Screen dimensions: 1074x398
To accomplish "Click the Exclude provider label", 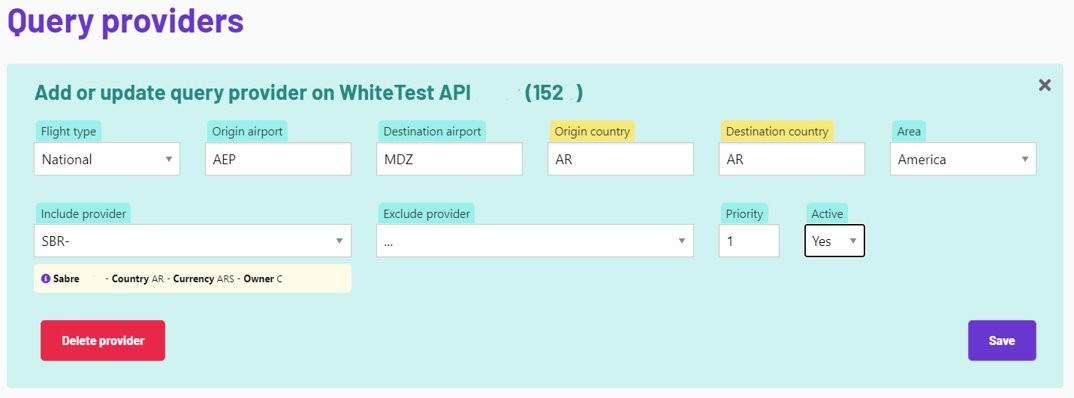I will tap(427, 214).
